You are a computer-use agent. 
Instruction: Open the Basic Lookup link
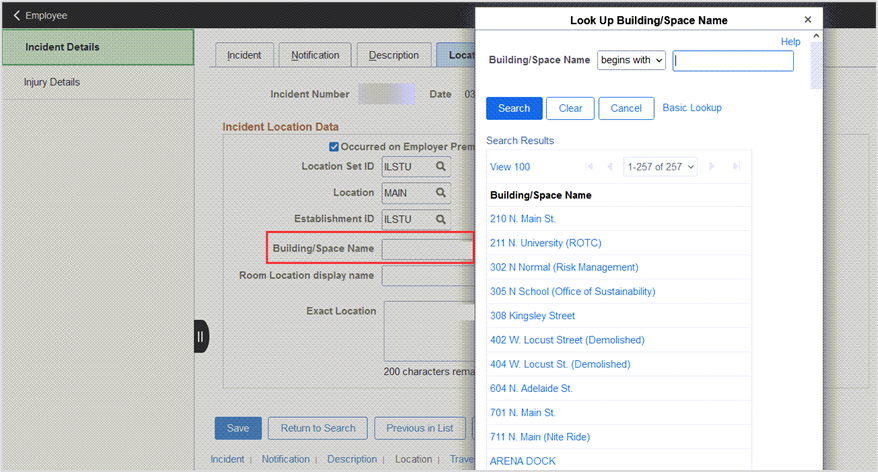click(x=692, y=108)
